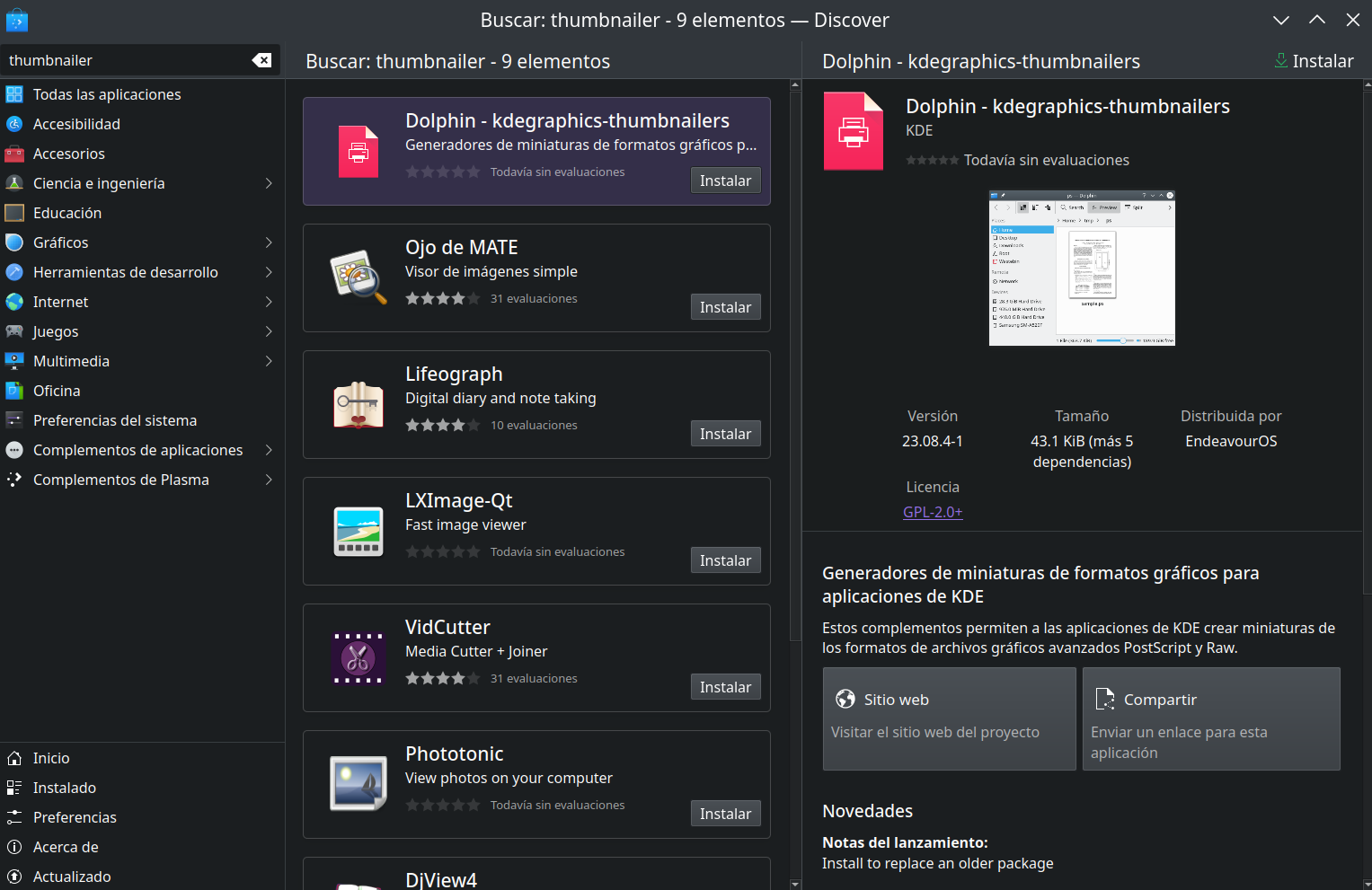Open Preferencias del sistema category
The height and width of the screenshot is (890, 1372).
142,420
